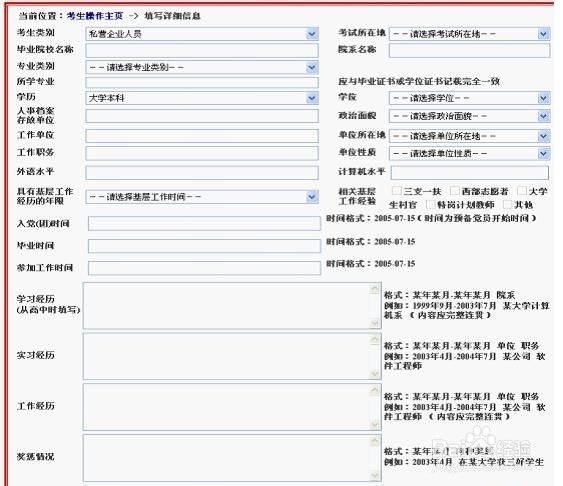Open the 考试所在地 dropdown
Viewport: 563px width, 486px height.
pos(469,34)
